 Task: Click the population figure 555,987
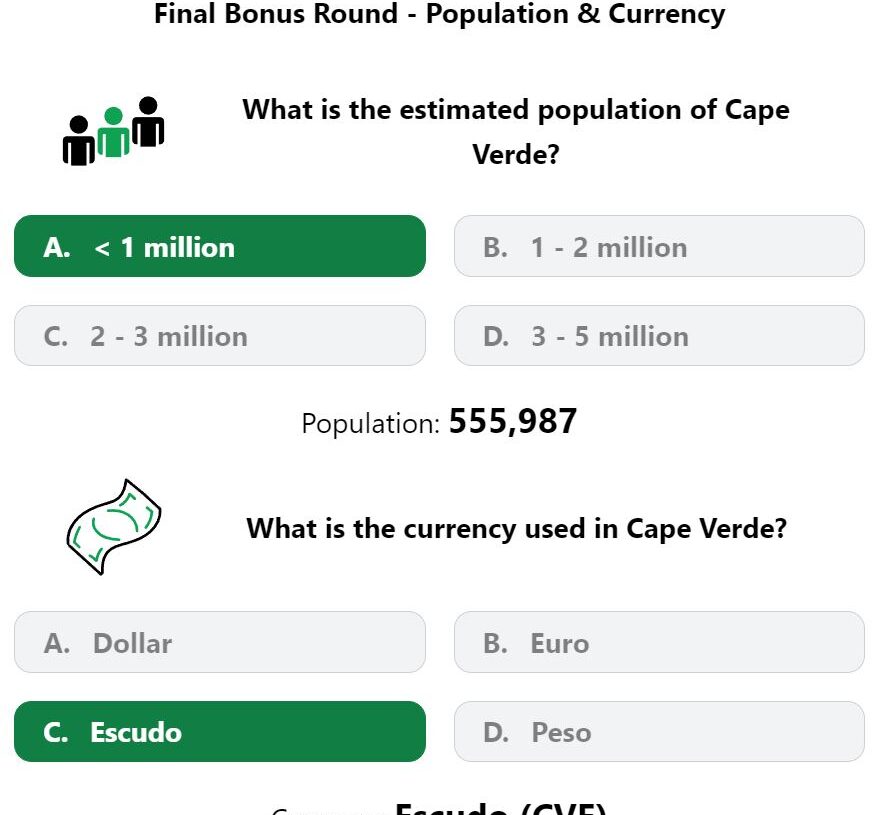pos(513,421)
